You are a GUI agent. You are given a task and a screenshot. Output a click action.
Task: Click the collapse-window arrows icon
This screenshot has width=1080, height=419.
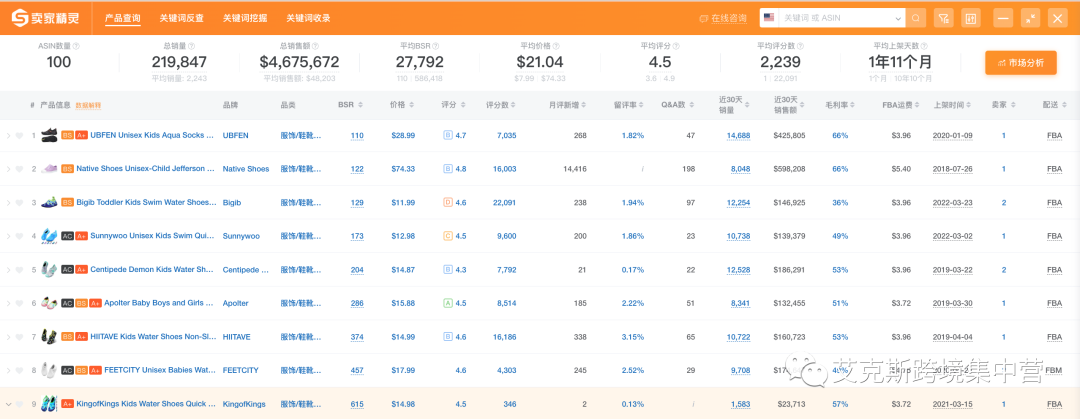point(1031,18)
